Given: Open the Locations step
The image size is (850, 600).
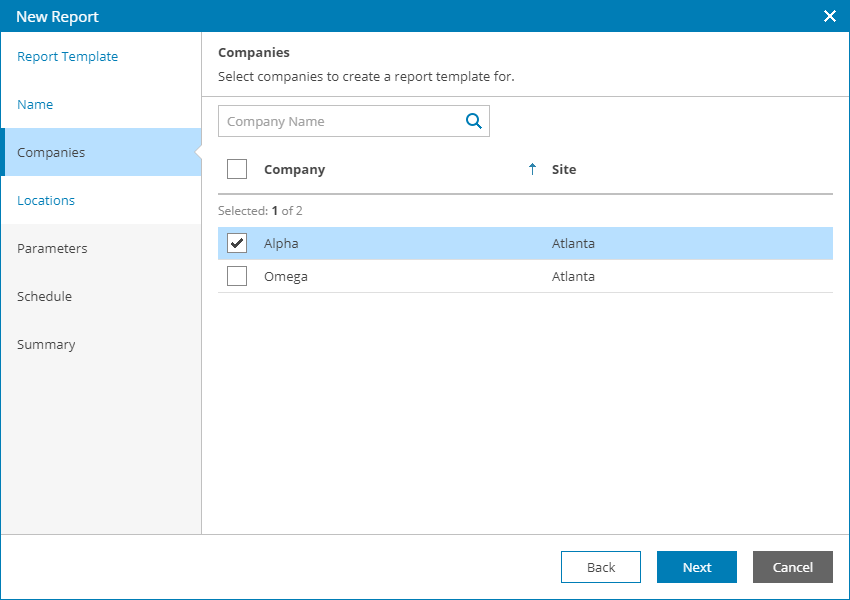Looking at the screenshot, I should [46, 201].
